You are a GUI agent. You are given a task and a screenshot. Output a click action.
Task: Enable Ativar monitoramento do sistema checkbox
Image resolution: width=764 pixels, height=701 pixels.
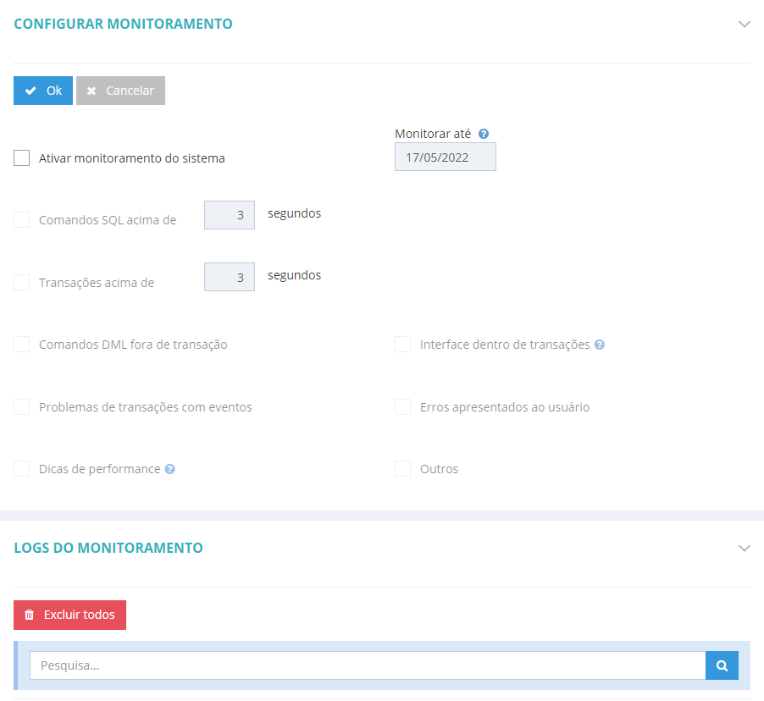click(x=22, y=158)
